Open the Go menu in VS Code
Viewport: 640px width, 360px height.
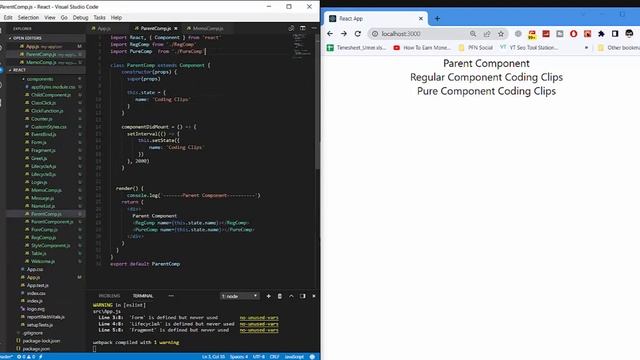[x=64, y=18]
